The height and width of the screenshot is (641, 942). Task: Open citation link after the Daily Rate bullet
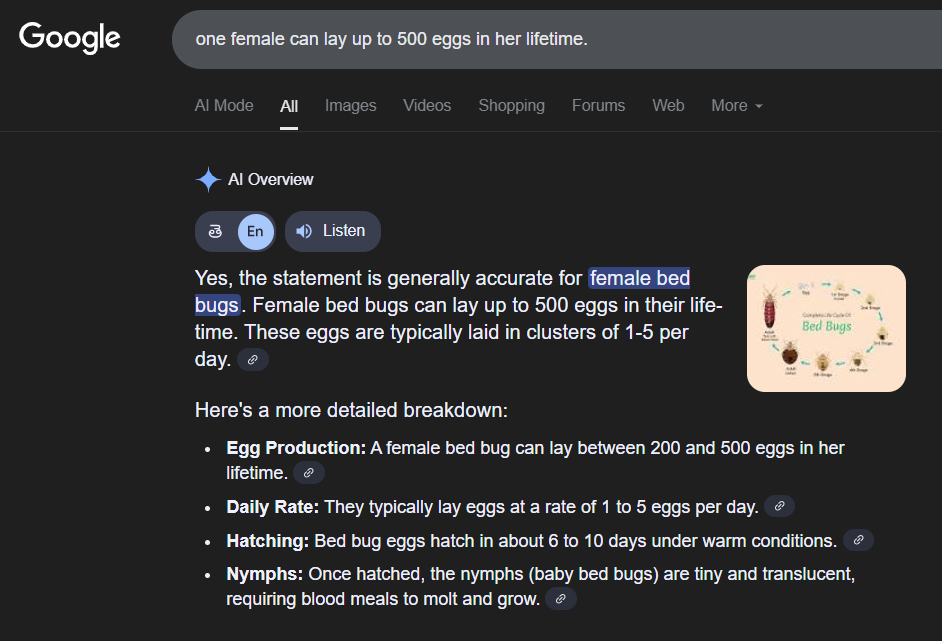pyautogui.click(x=778, y=506)
